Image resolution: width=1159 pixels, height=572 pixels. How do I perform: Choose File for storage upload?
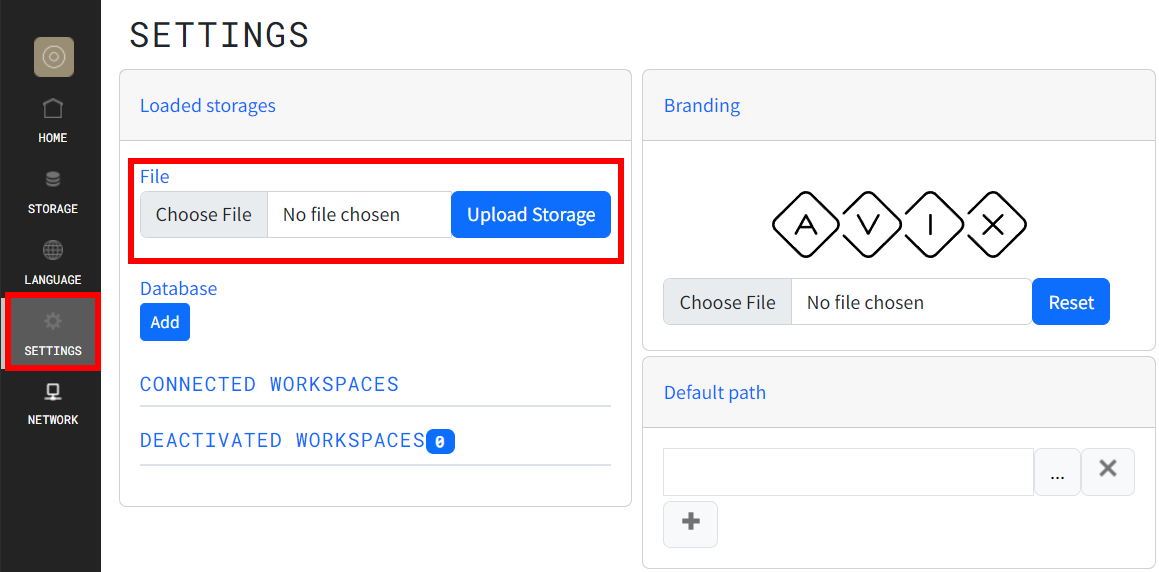[204, 215]
